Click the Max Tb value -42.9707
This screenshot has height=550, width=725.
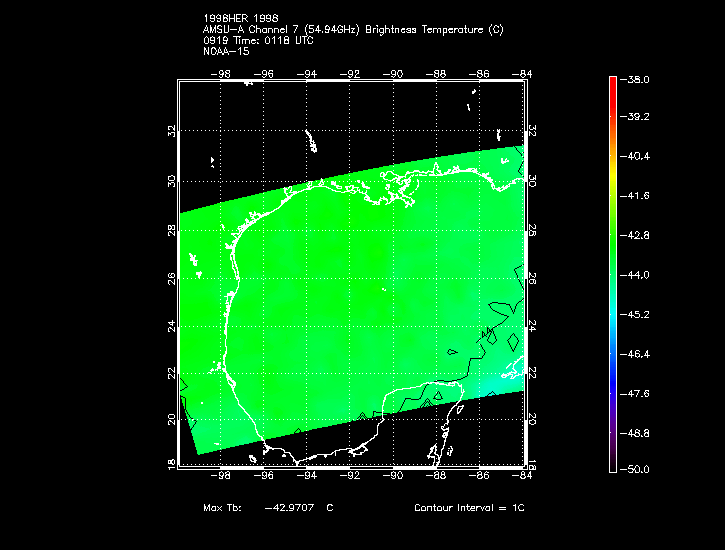pos(290,508)
